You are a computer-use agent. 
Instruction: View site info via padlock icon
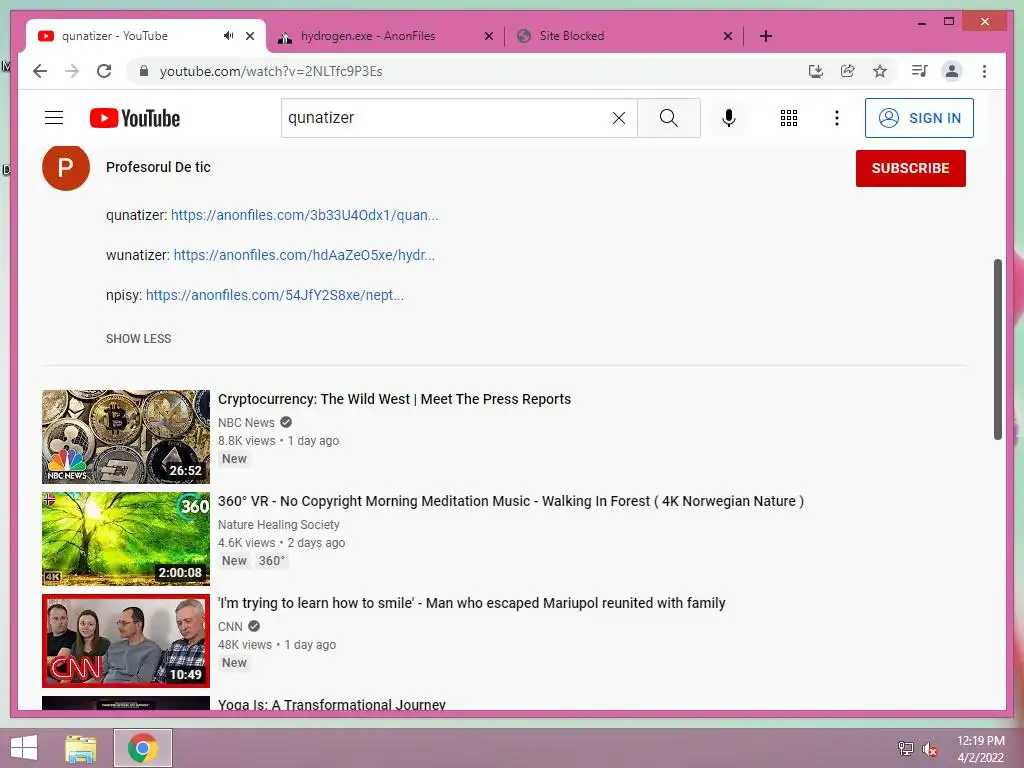click(144, 71)
